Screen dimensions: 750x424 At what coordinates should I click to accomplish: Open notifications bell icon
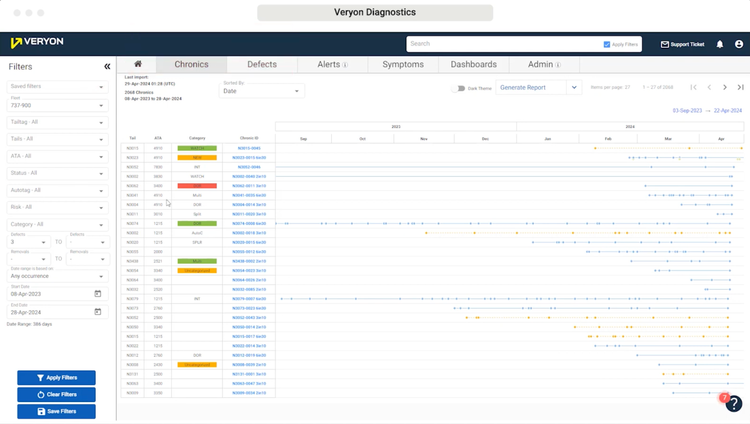coord(720,44)
